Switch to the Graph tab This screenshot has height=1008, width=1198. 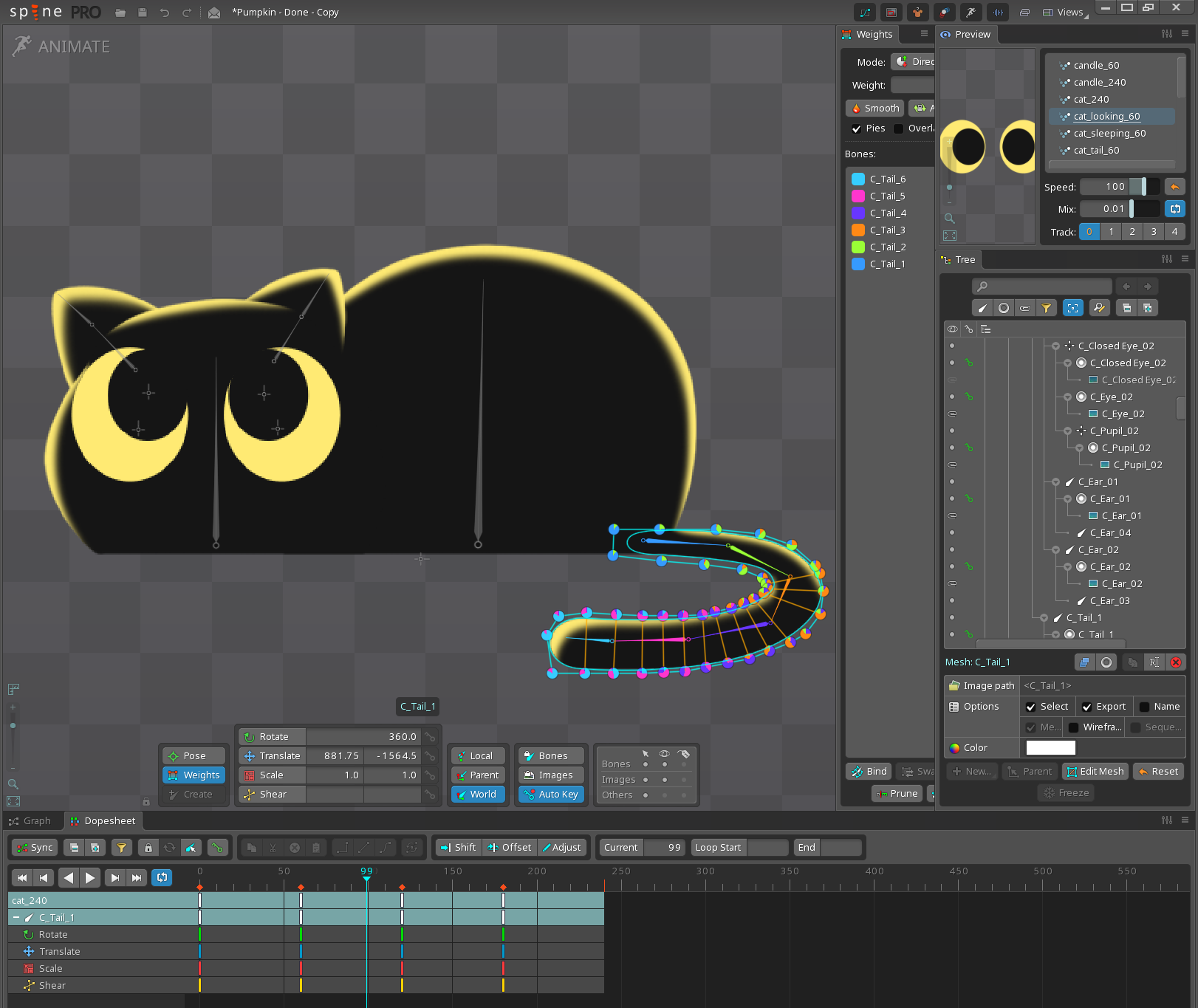click(x=30, y=820)
